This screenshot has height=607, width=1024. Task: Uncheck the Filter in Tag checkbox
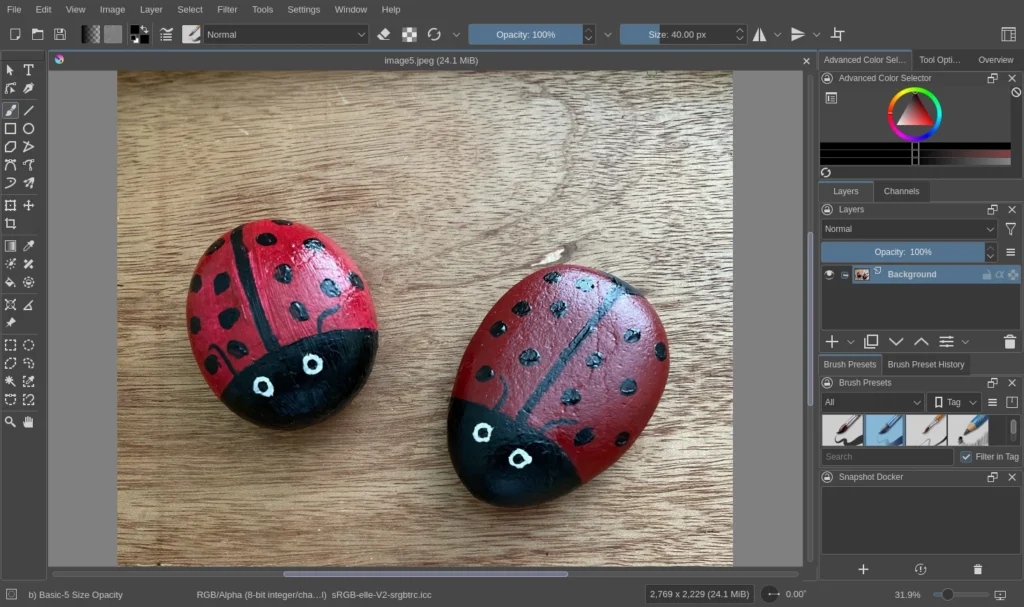pos(966,457)
